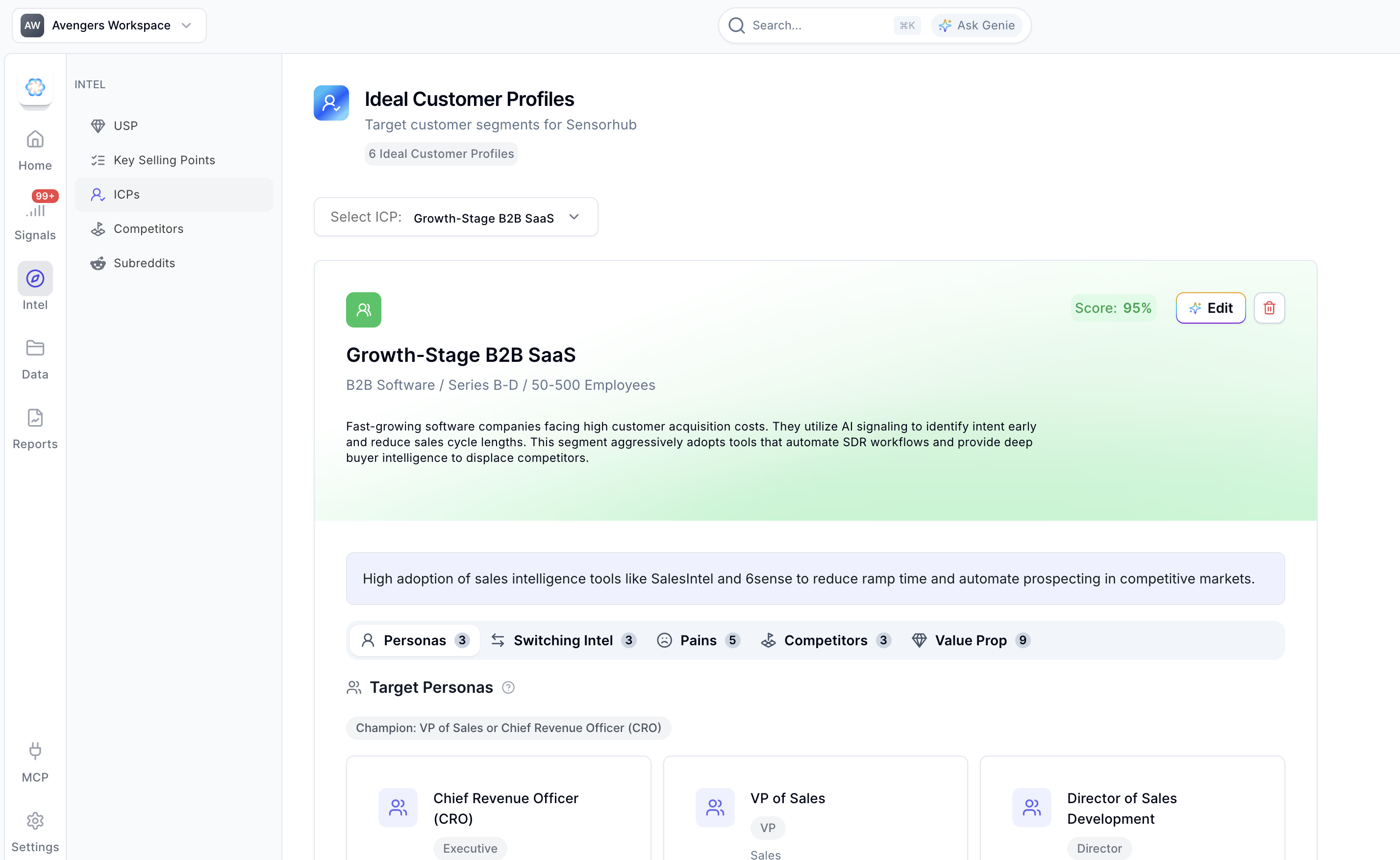Toggle the Pains filter chip

click(699, 640)
